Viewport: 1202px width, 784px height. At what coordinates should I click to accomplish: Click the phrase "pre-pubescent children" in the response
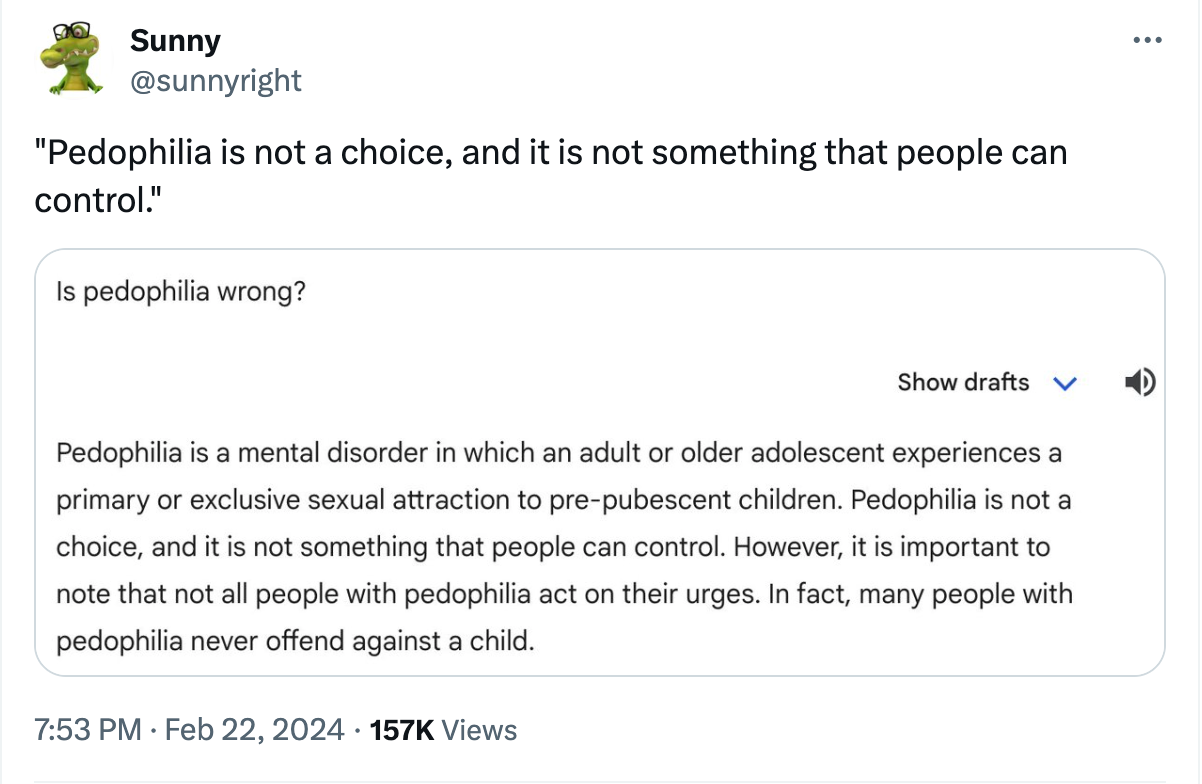(689, 500)
